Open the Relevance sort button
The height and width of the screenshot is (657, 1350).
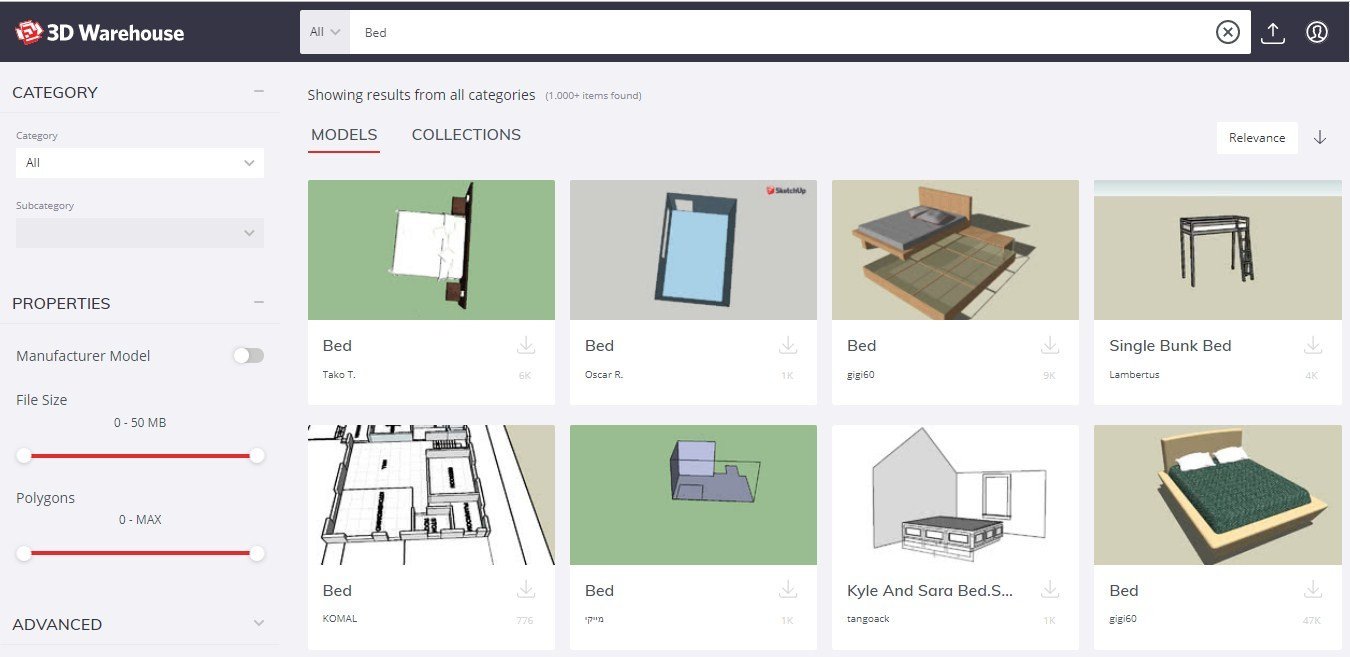coord(1257,138)
